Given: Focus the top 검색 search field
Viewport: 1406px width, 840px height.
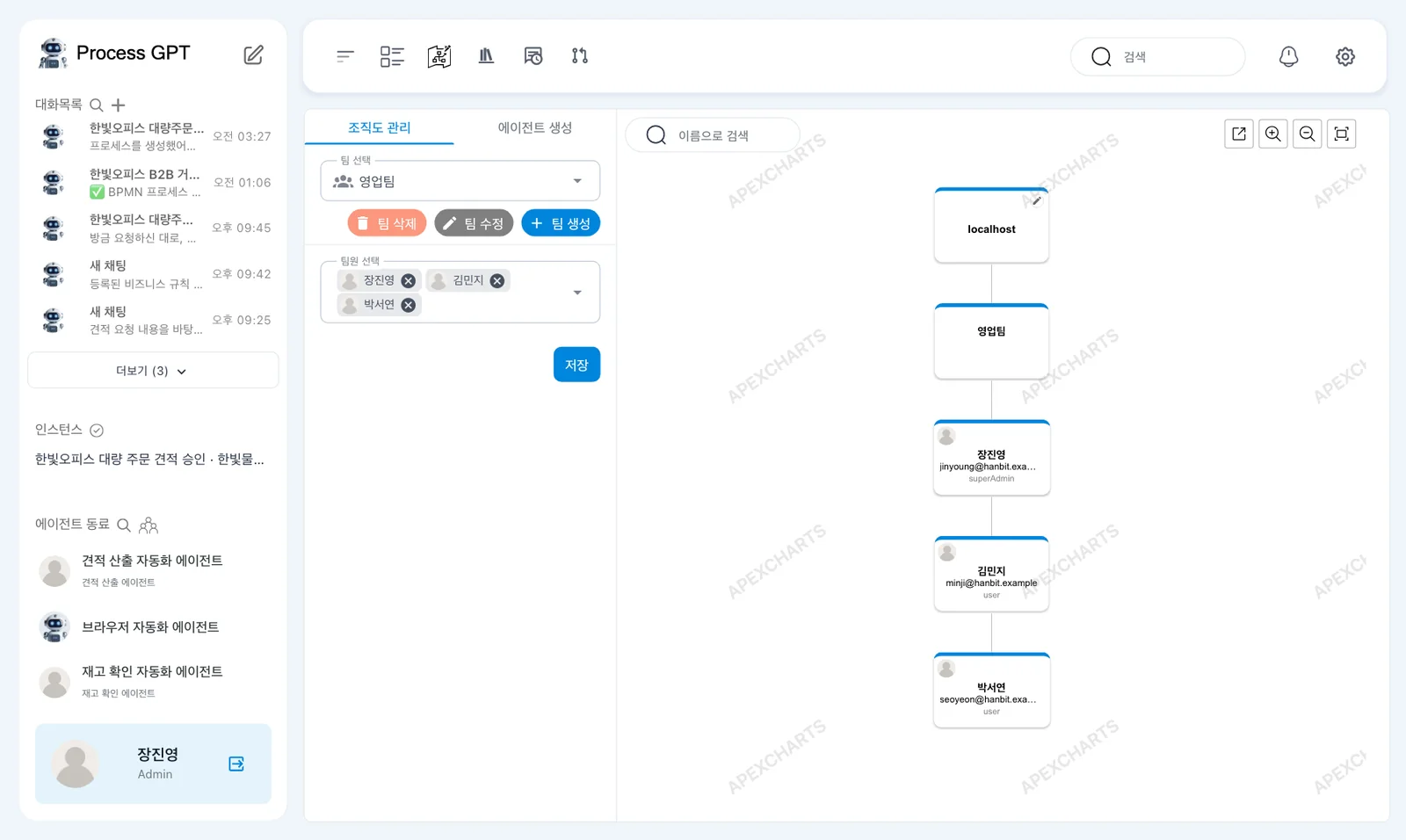Looking at the screenshot, I should pyautogui.click(x=1158, y=56).
